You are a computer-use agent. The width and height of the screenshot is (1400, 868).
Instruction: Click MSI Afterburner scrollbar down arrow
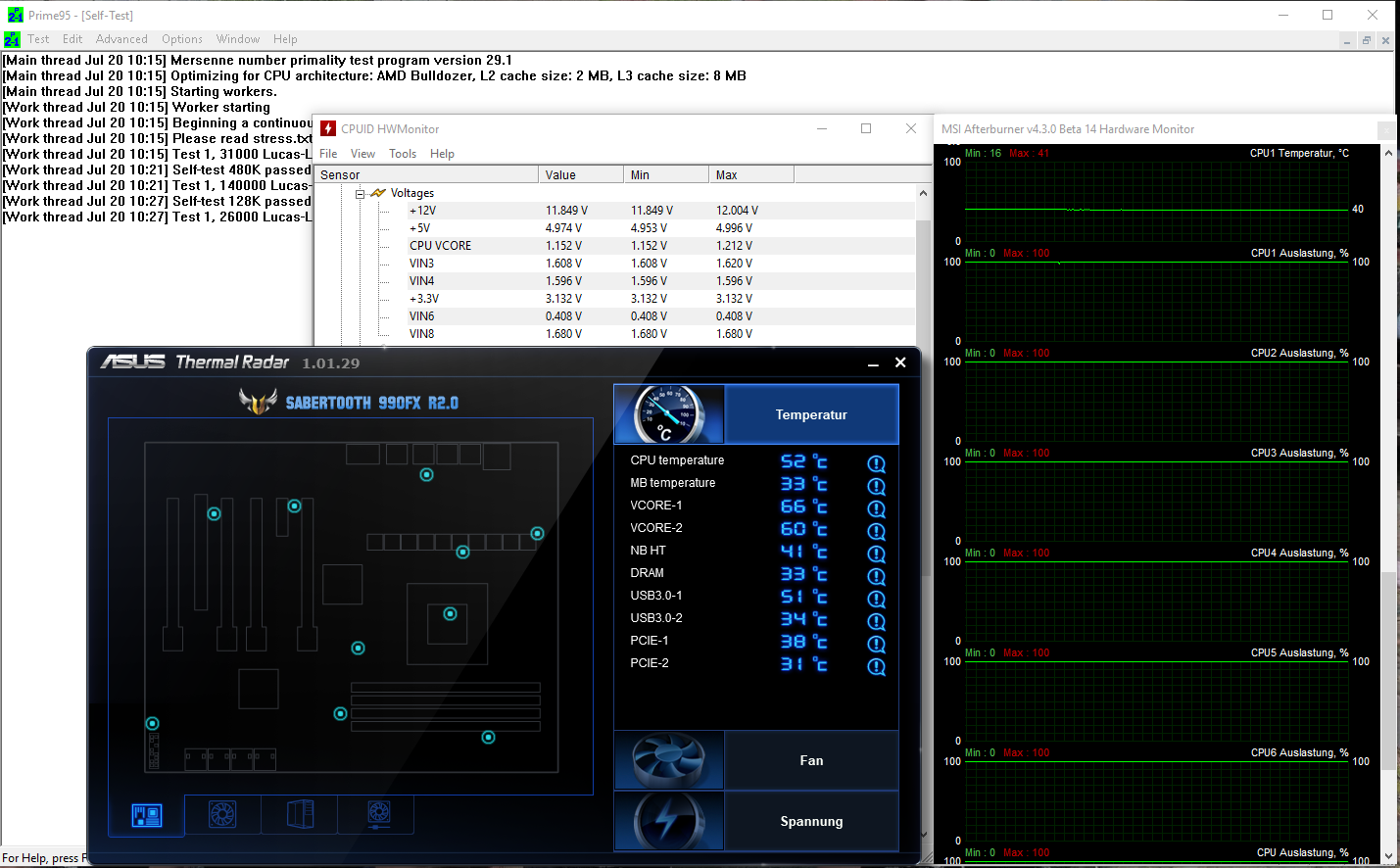pyautogui.click(x=1388, y=855)
